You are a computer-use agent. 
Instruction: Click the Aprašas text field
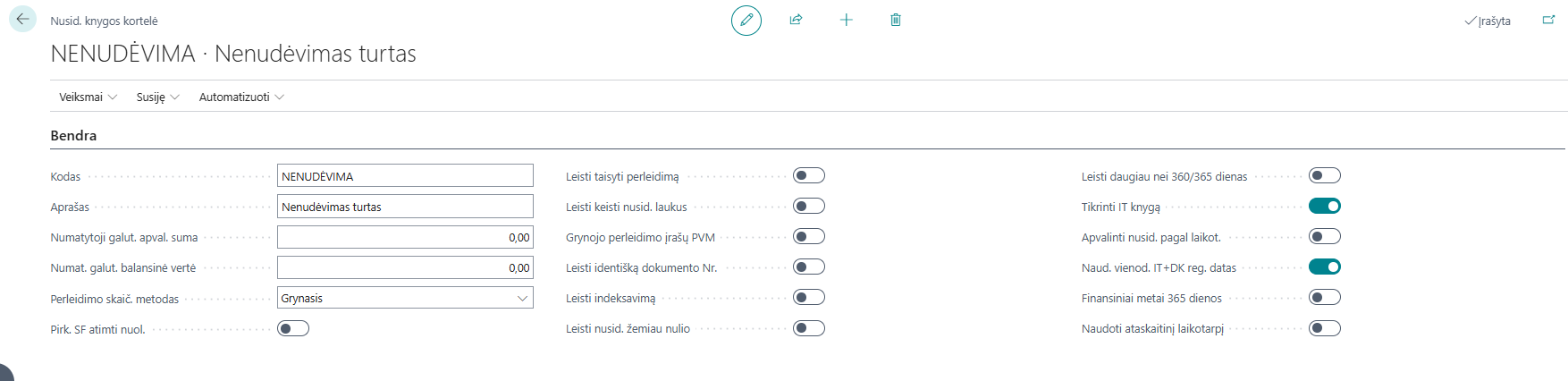(x=405, y=206)
